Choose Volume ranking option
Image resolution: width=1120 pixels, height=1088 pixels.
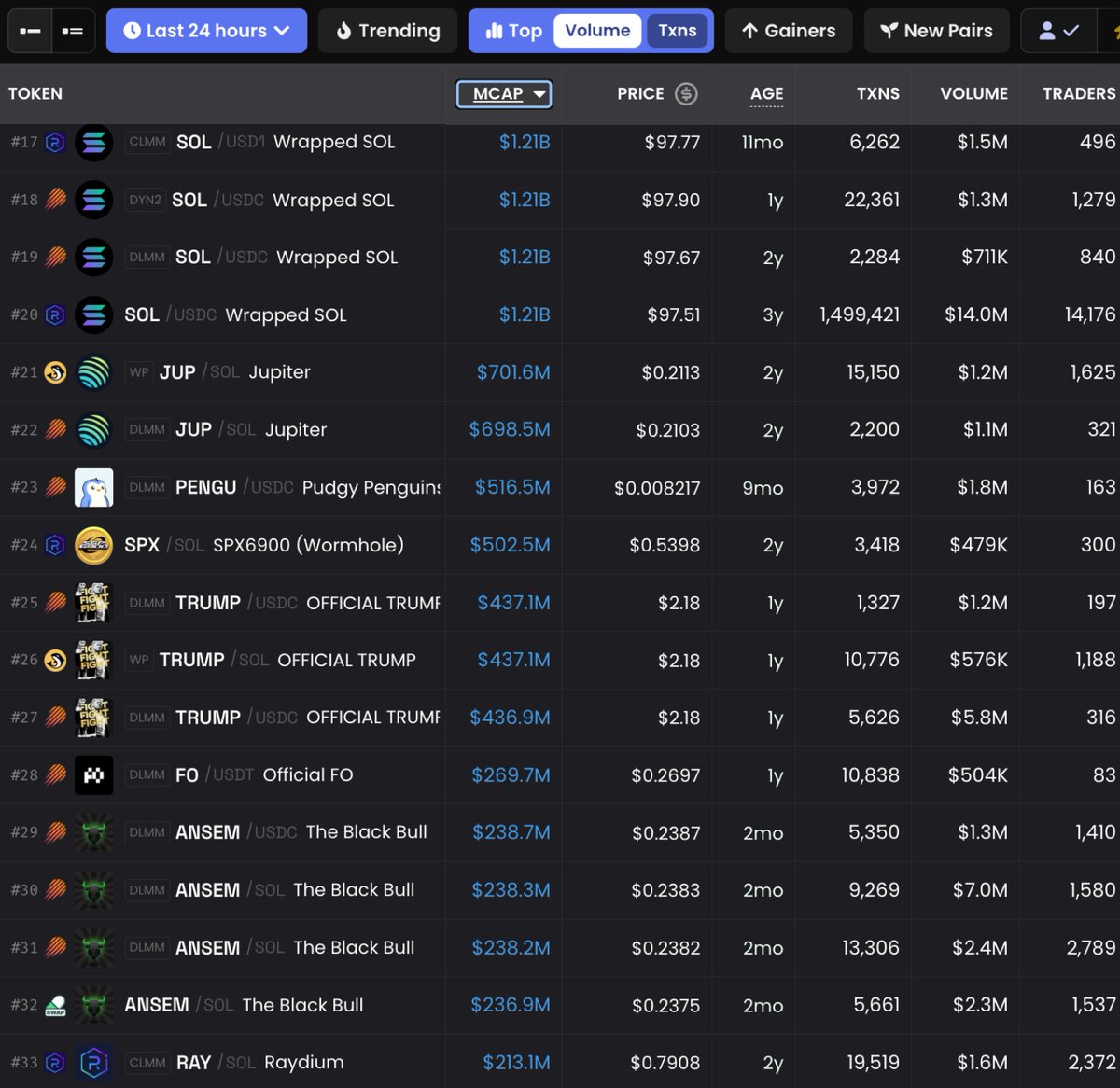(597, 31)
